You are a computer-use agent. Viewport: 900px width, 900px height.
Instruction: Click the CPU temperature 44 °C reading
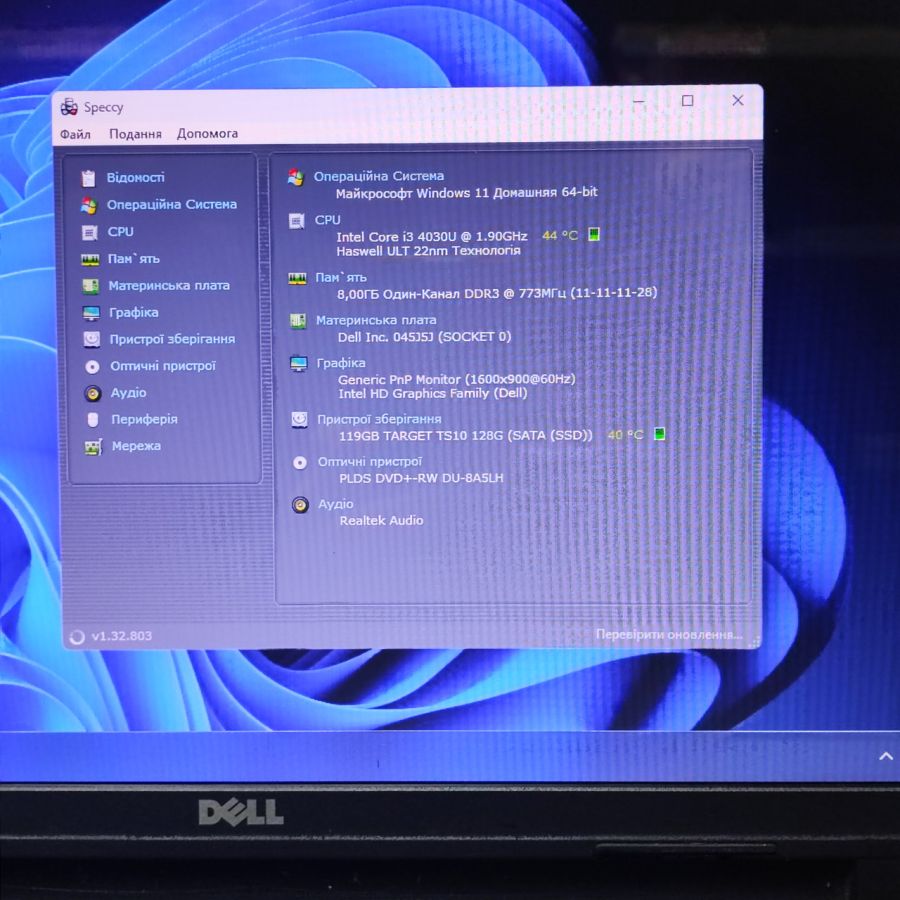(560, 235)
